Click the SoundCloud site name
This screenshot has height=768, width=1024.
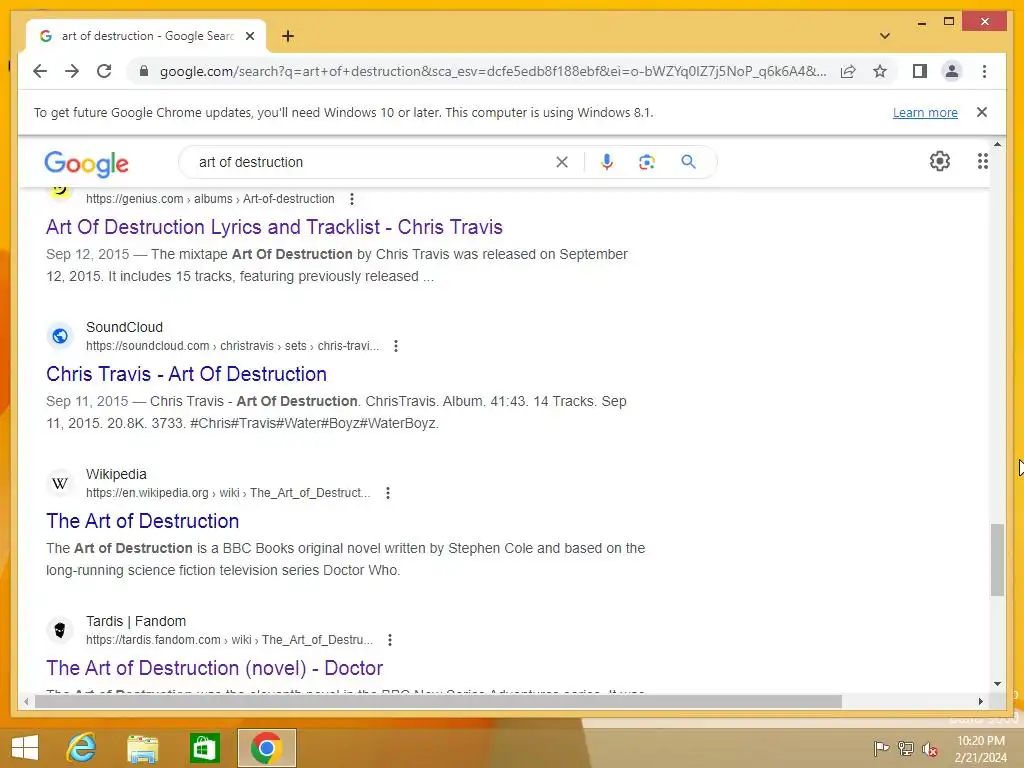(124, 327)
